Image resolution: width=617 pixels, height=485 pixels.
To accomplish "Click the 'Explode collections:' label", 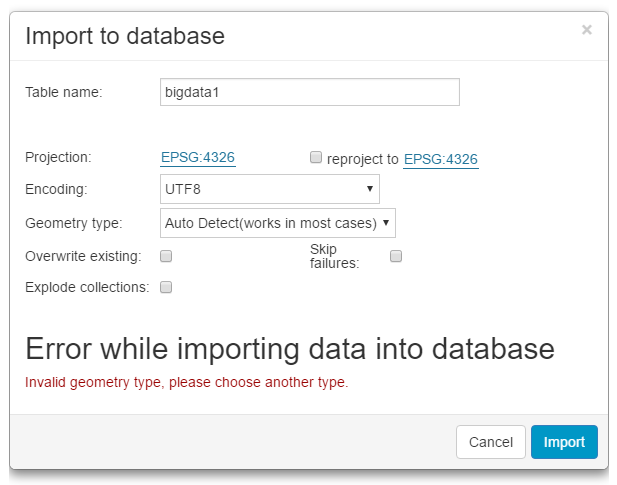I will click(87, 287).
